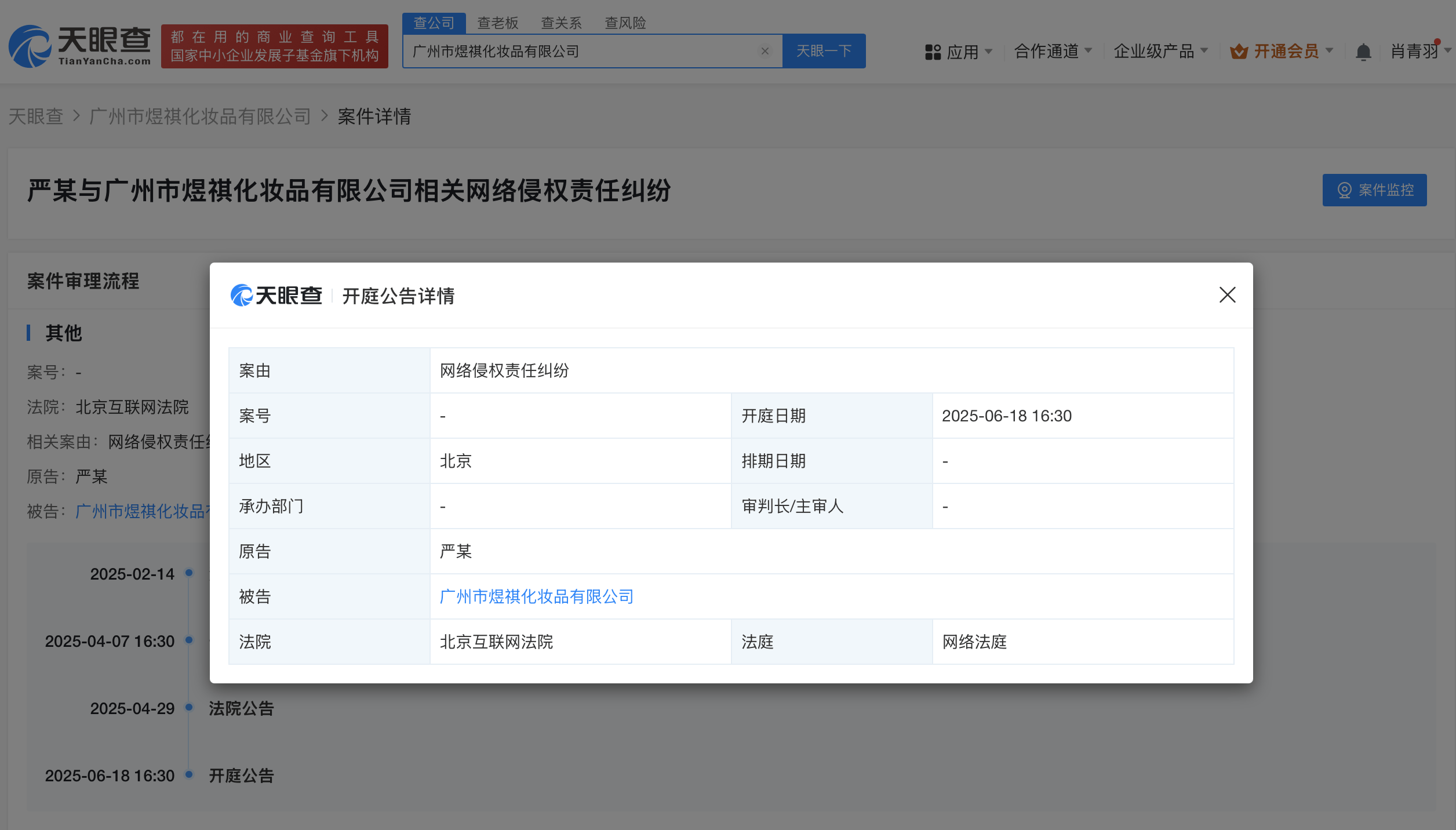Screen dimensions: 1456x830
Task: Click the 开通会员 crown icon
Action: coord(1239,52)
